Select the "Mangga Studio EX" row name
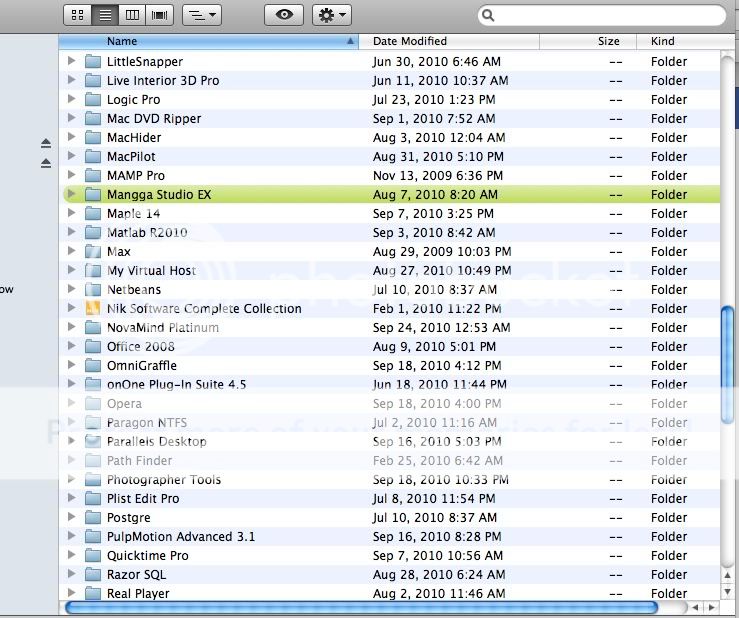 point(159,195)
